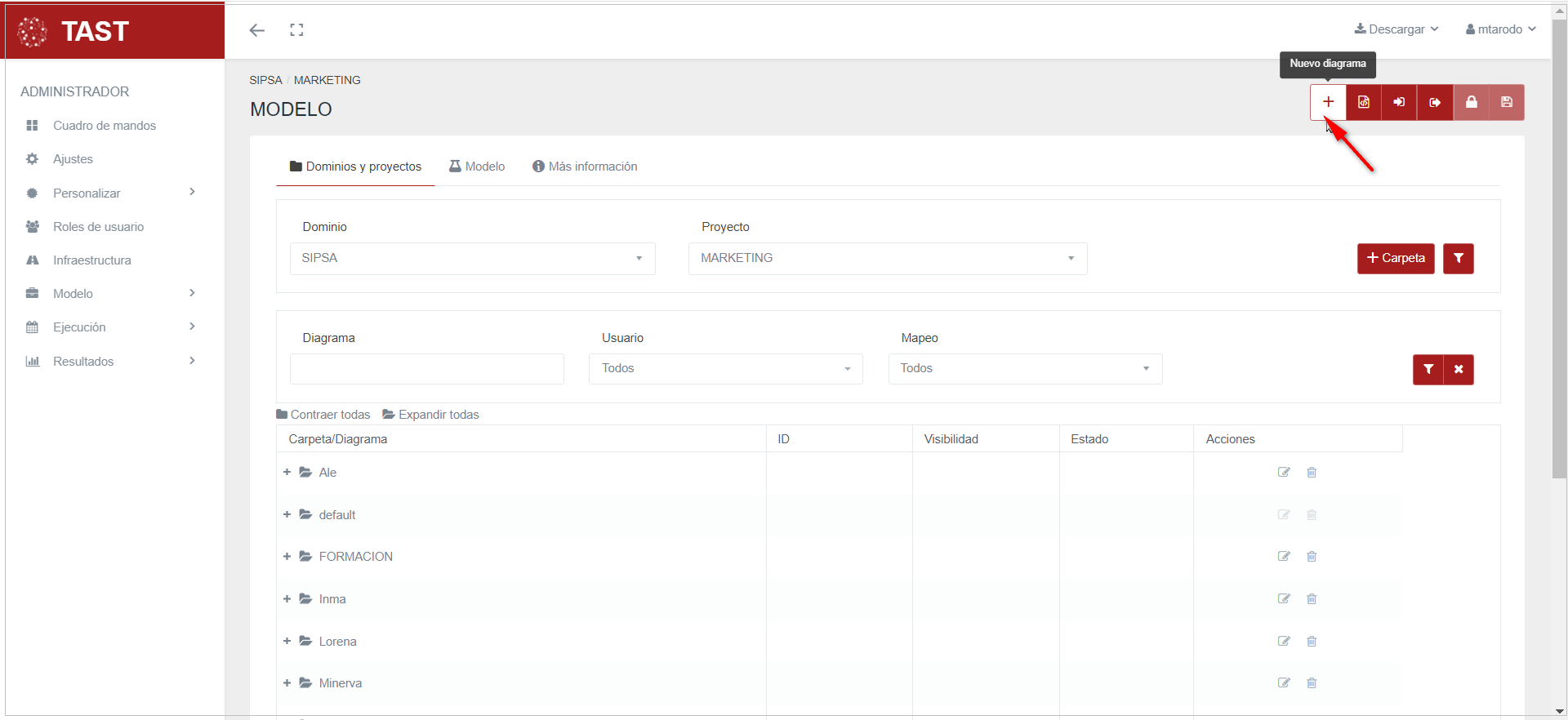Click Expandir todas link
The image size is (1568, 720).
[x=430, y=415]
